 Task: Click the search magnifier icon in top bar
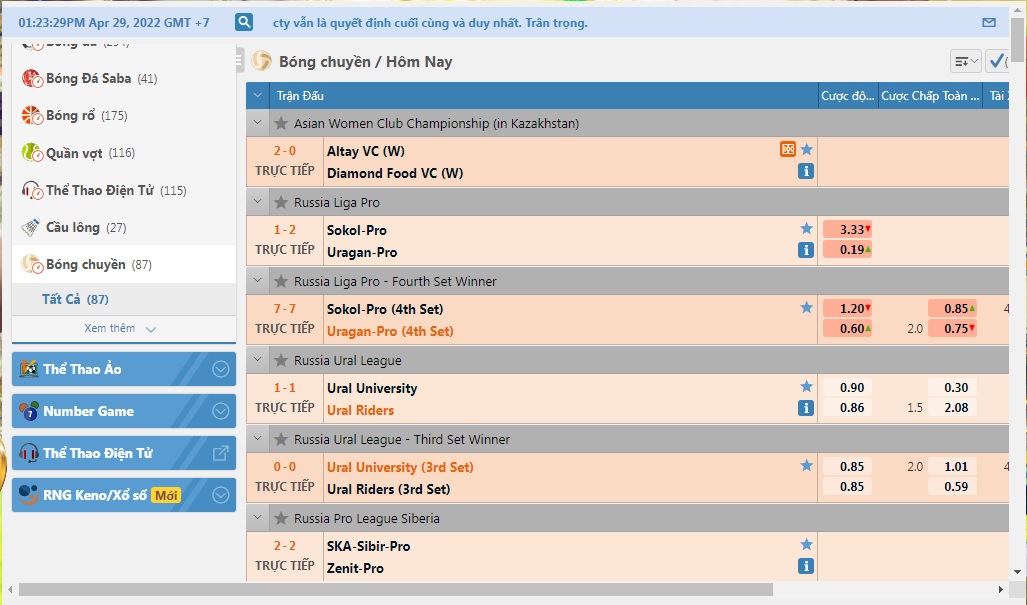coord(244,22)
